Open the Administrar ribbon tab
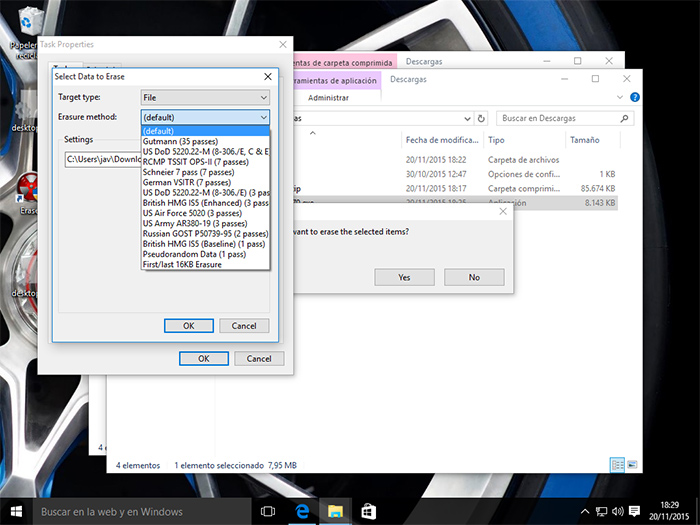Screen dimensions: 700x525 coord(327,98)
